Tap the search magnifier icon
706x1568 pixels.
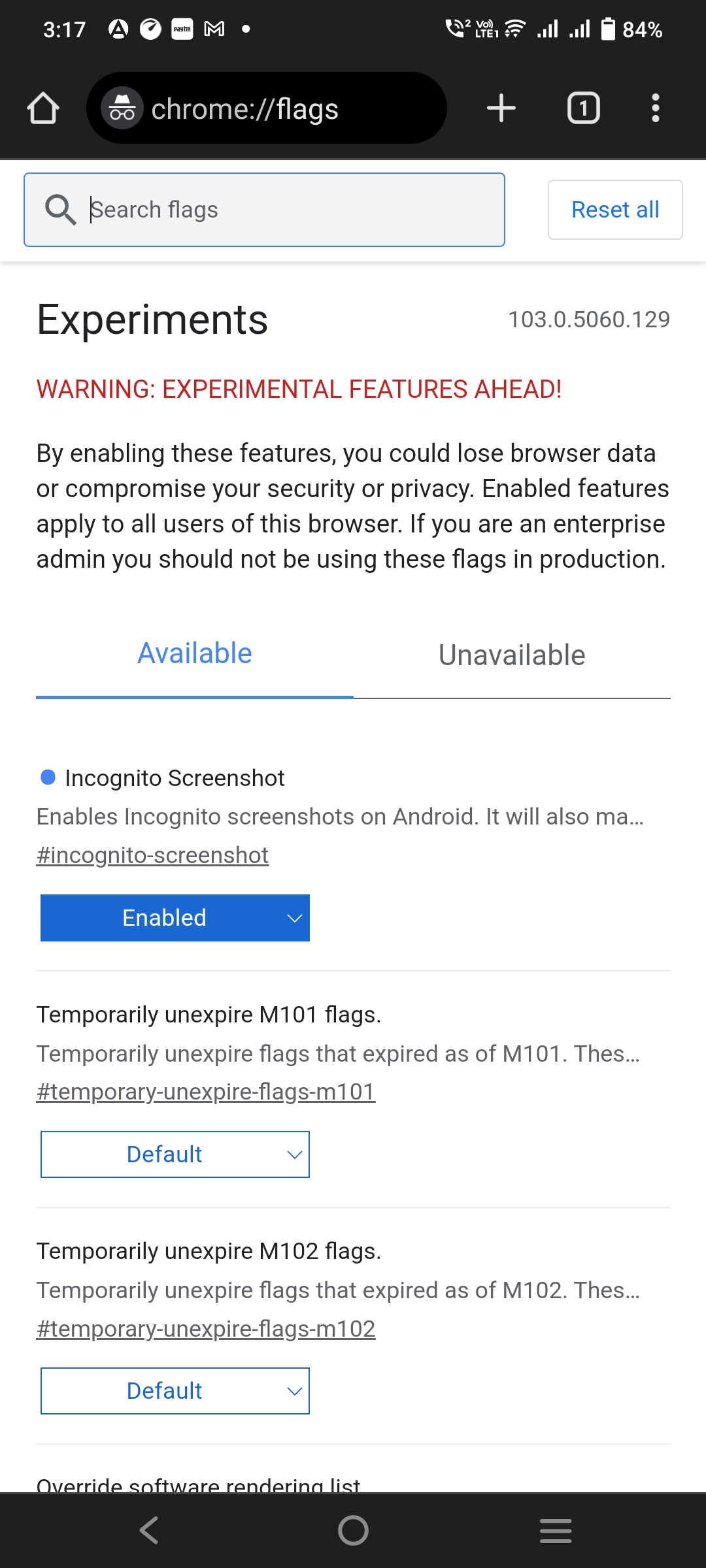[60, 210]
